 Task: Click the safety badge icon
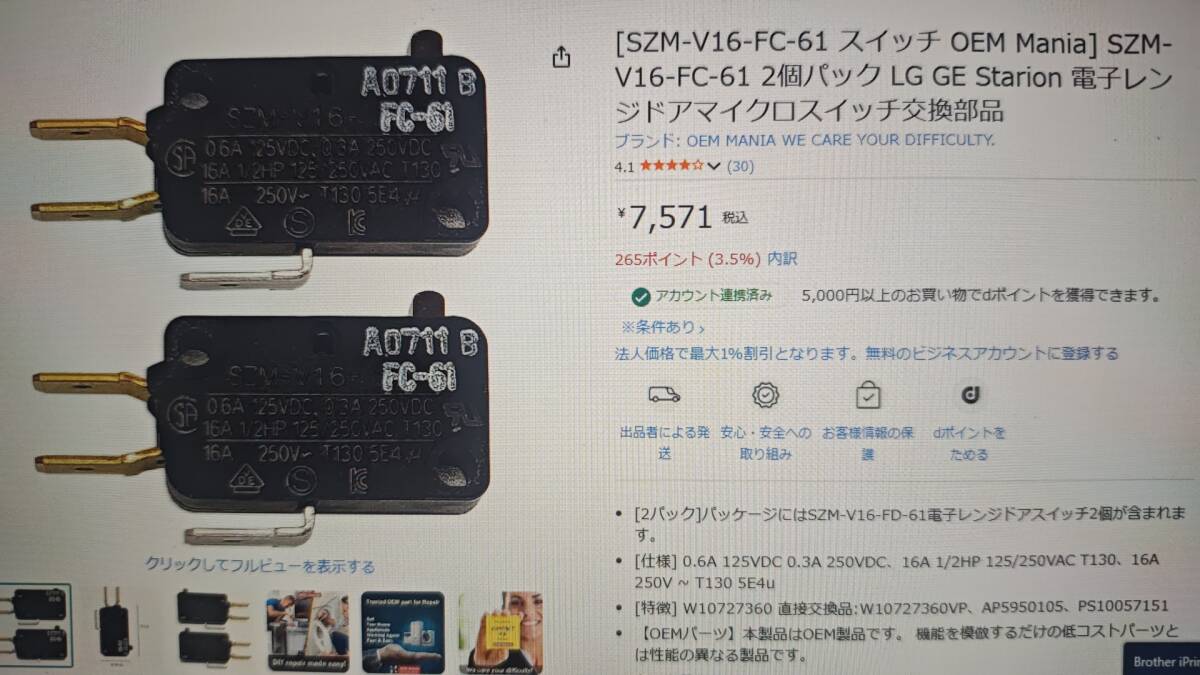tap(766, 395)
